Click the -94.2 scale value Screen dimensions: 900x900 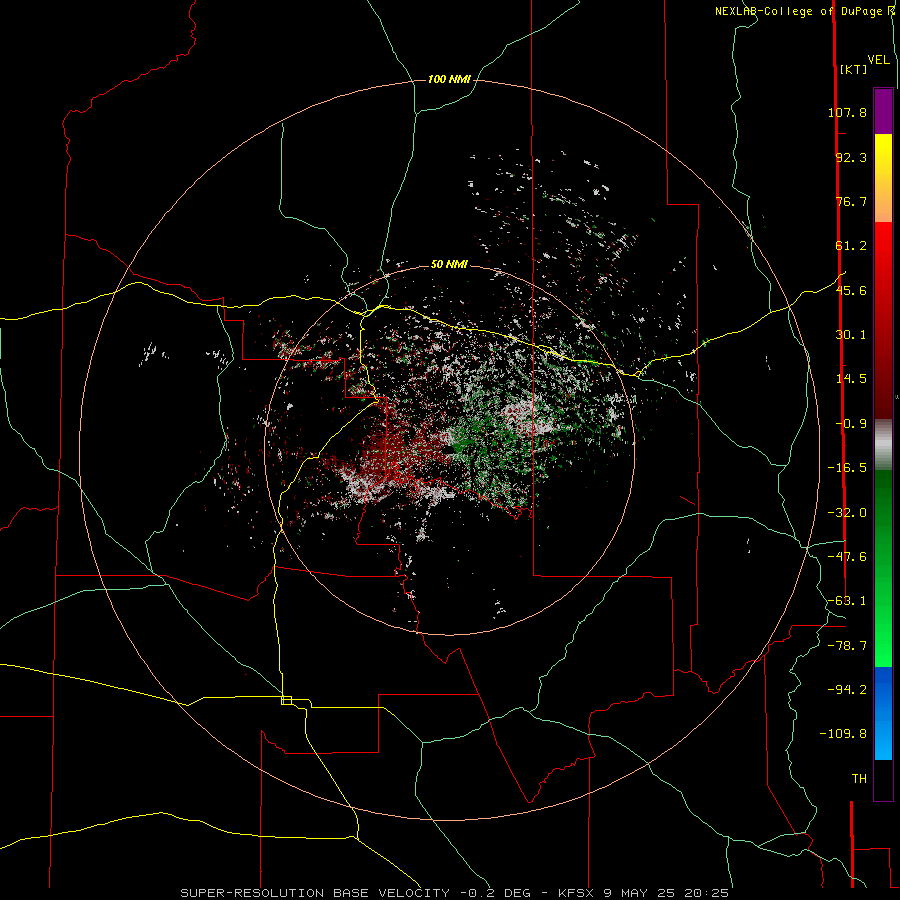(x=847, y=690)
